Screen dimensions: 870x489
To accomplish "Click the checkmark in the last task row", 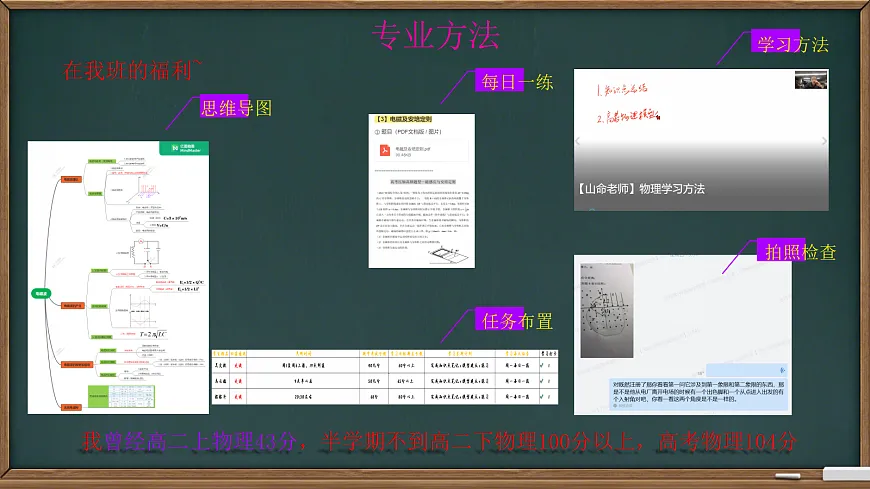I will (x=542, y=396).
